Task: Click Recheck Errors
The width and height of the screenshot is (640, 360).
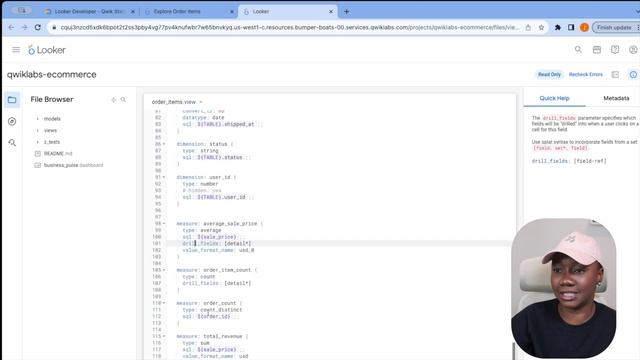Action: [x=586, y=74]
